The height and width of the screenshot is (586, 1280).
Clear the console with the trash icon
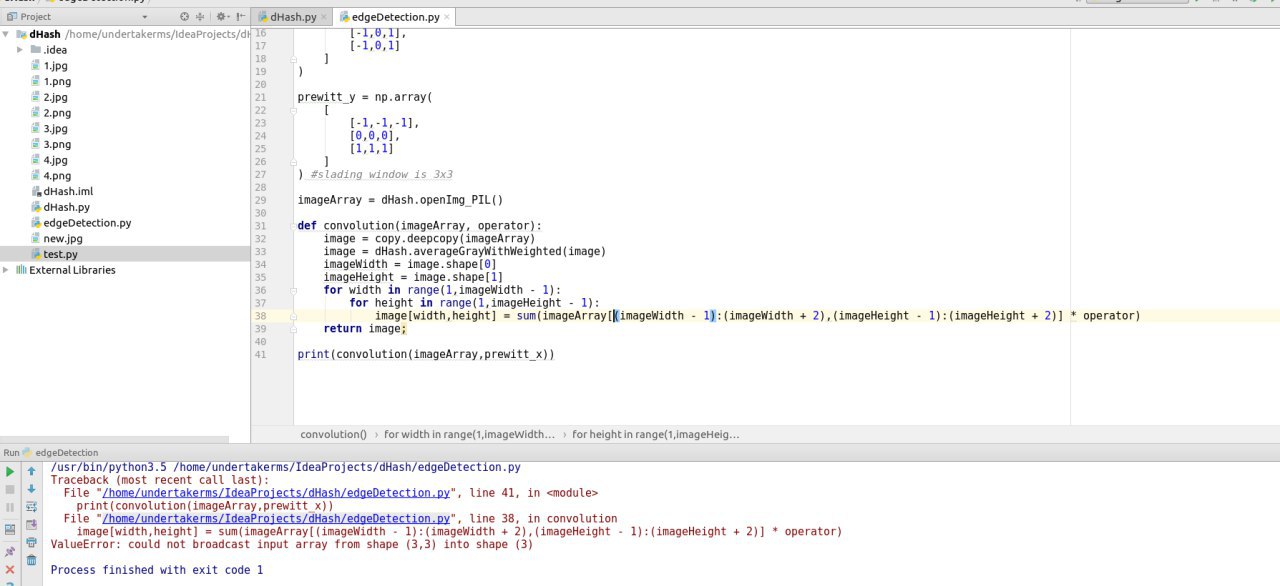[31, 560]
